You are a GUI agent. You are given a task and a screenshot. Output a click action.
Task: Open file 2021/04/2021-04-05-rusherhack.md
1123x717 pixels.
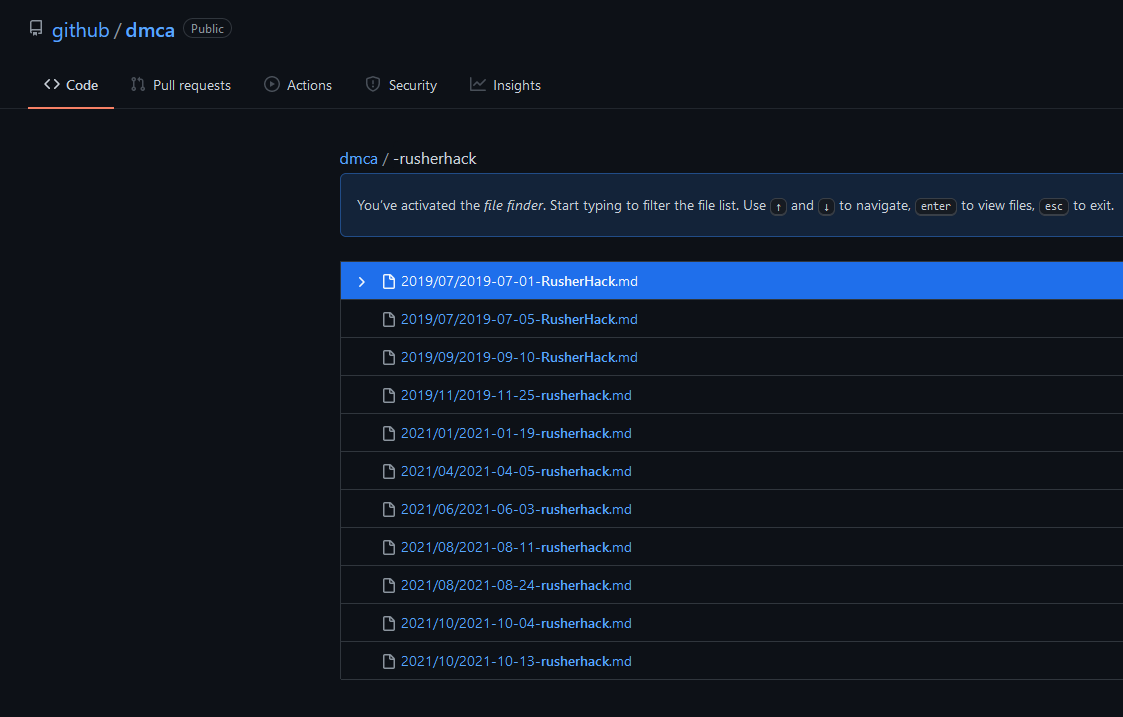(516, 471)
